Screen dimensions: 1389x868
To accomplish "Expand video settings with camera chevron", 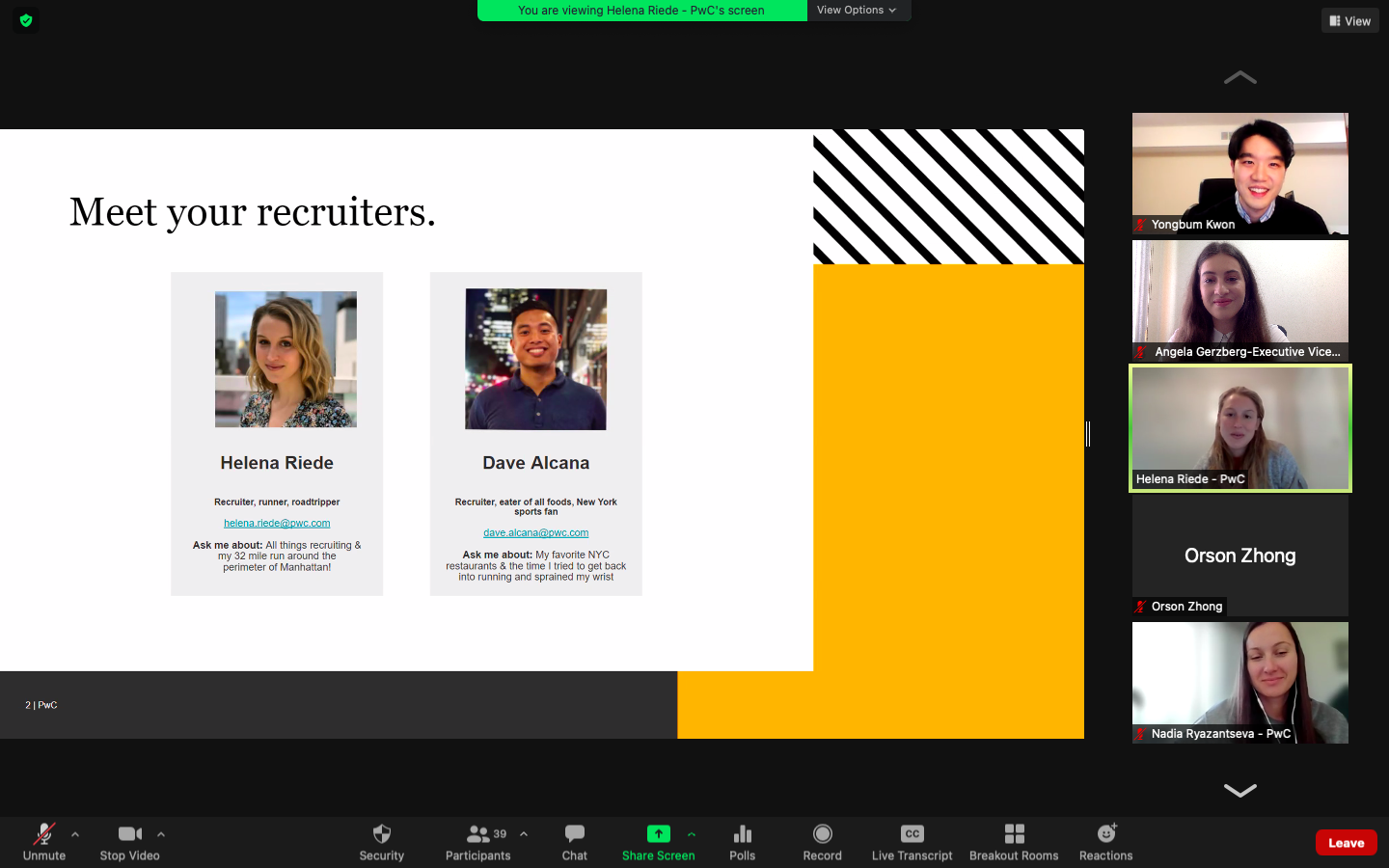I will [x=160, y=835].
